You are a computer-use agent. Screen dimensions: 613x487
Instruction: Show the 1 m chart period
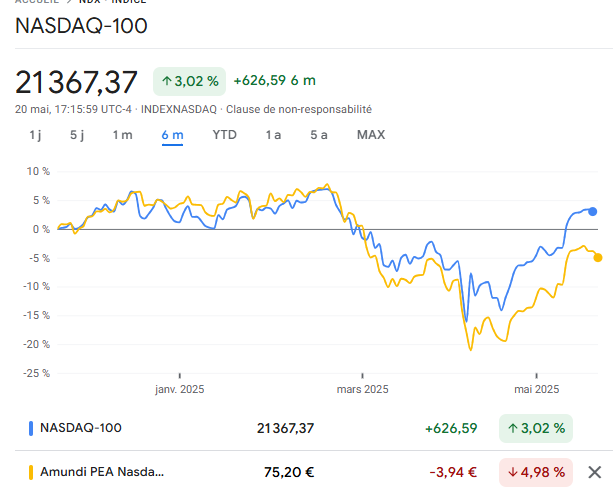click(122, 135)
